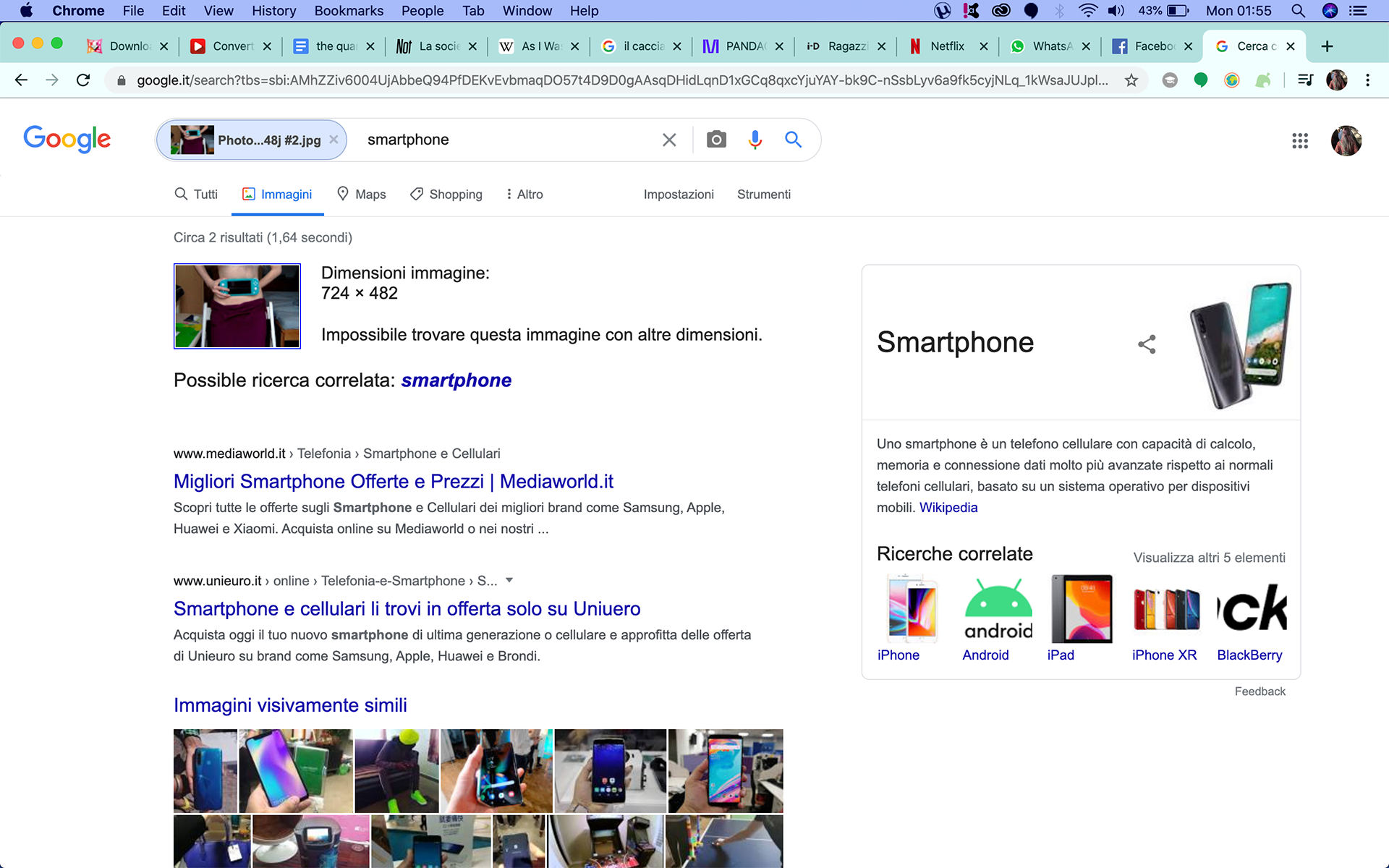1389x868 pixels.
Task: Open Immagini visivamente simili link
Action: [x=290, y=705]
